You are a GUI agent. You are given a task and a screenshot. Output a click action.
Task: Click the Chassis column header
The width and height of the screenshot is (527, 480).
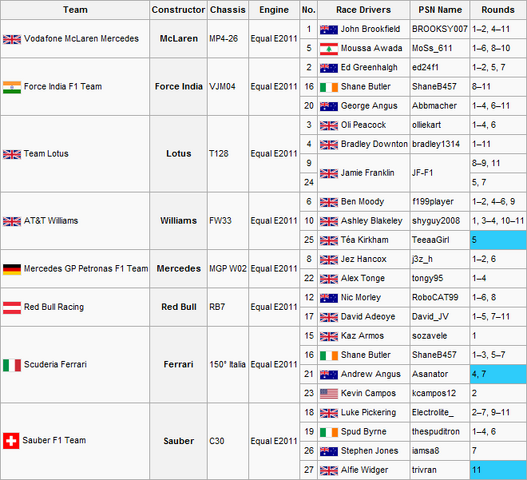228,10
